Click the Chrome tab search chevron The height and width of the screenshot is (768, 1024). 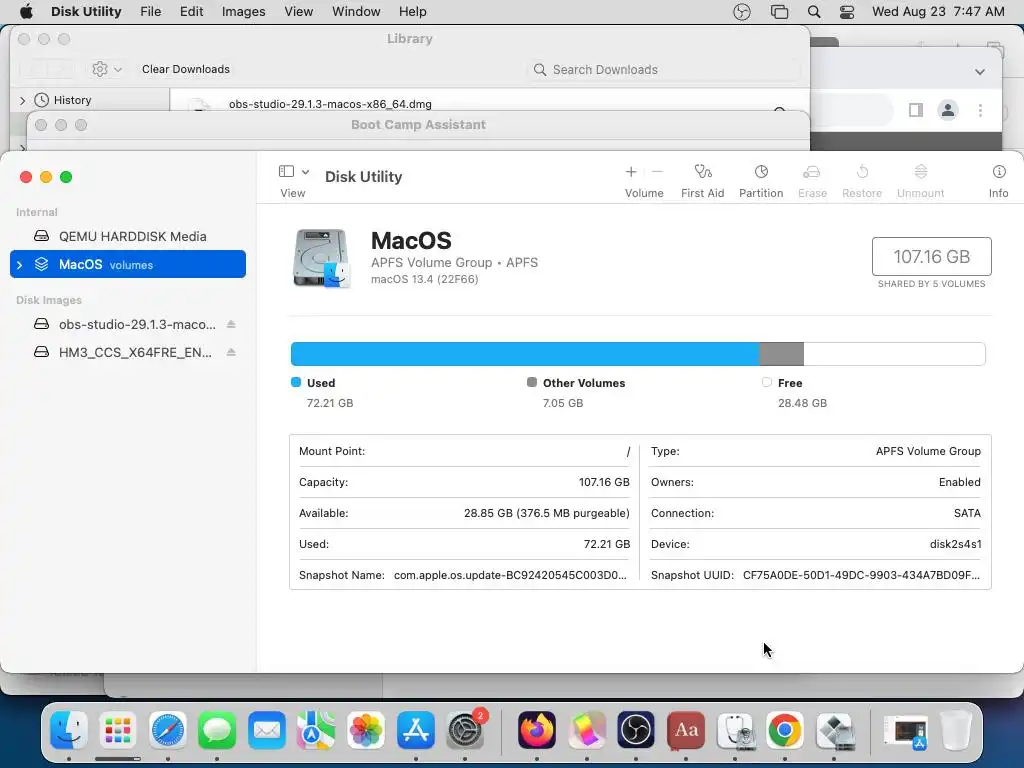point(980,72)
